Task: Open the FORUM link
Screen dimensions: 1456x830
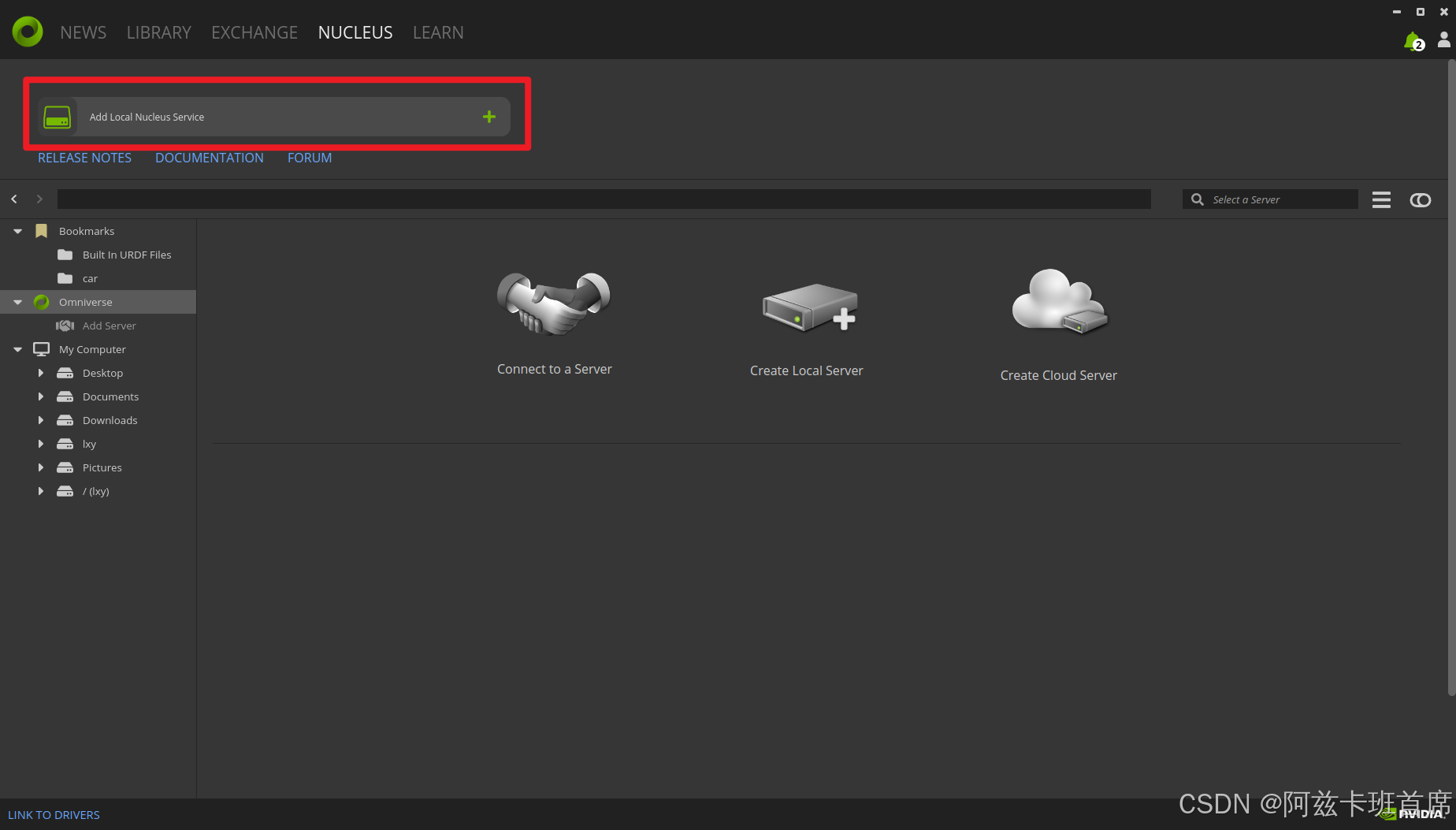Action: pos(310,158)
